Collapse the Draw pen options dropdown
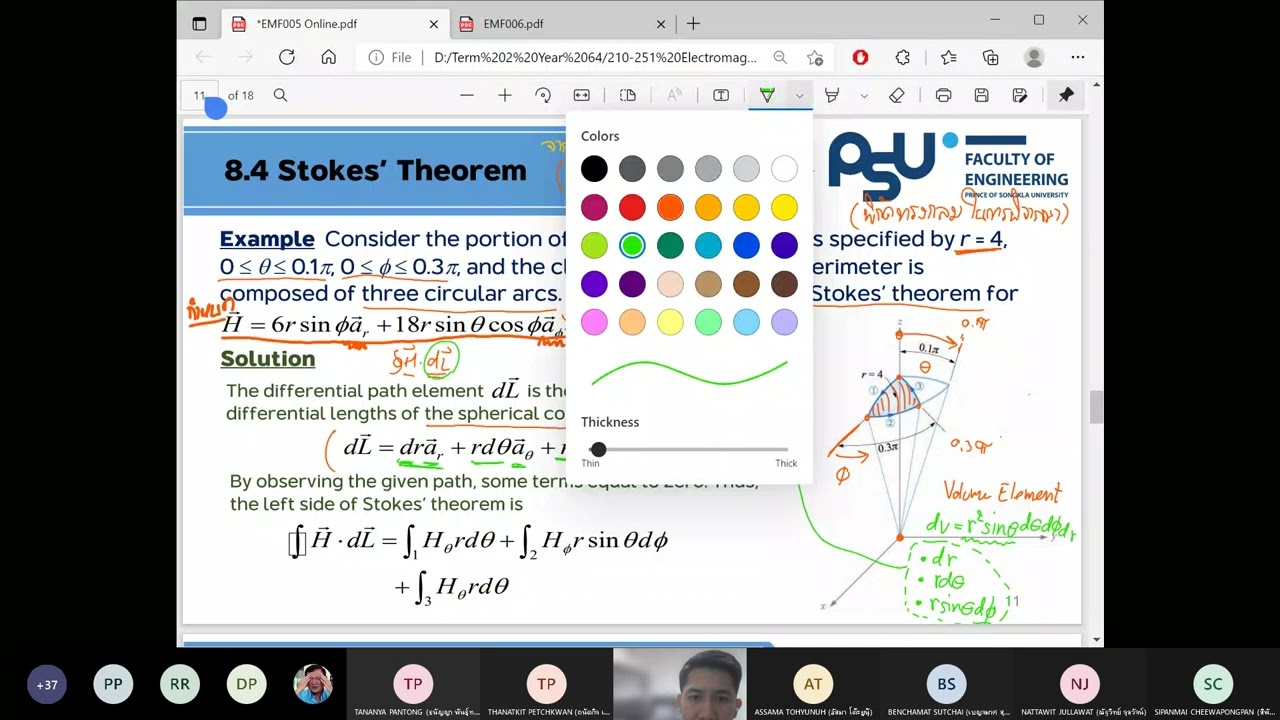This screenshot has width=1280, height=720. tap(799, 95)
